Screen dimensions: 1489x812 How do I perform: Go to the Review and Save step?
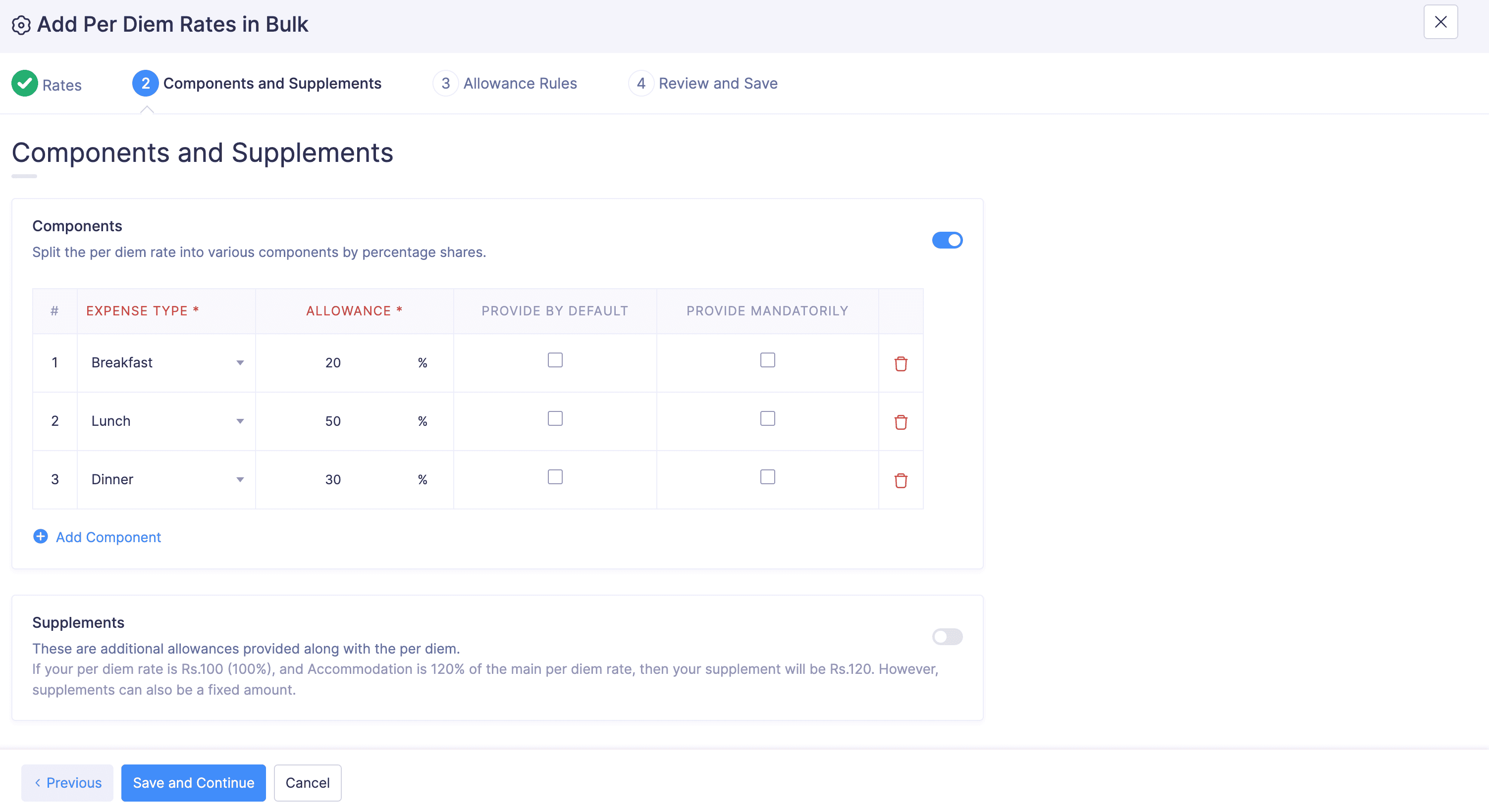(718, 83)
